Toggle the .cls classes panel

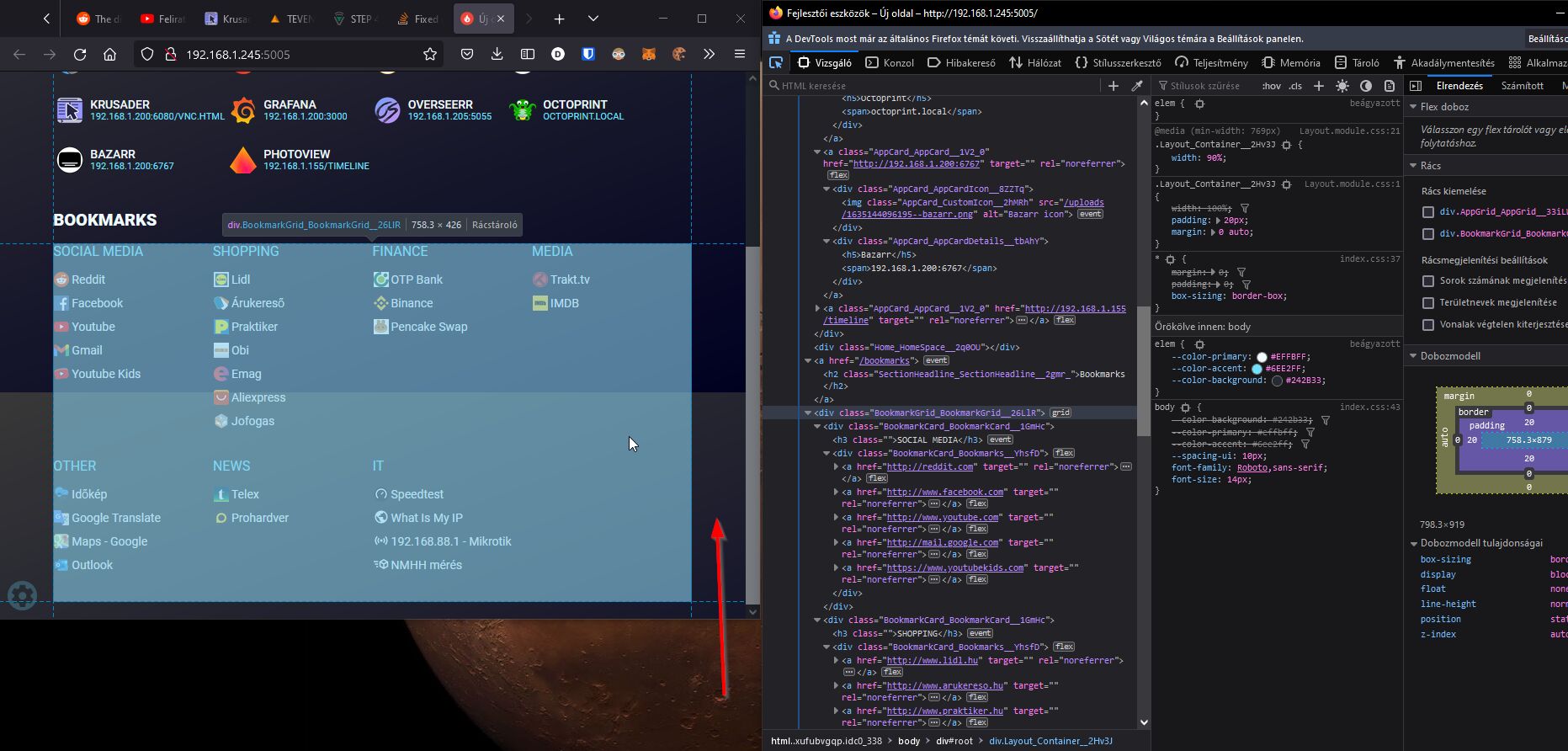[x=1295, y=86]
